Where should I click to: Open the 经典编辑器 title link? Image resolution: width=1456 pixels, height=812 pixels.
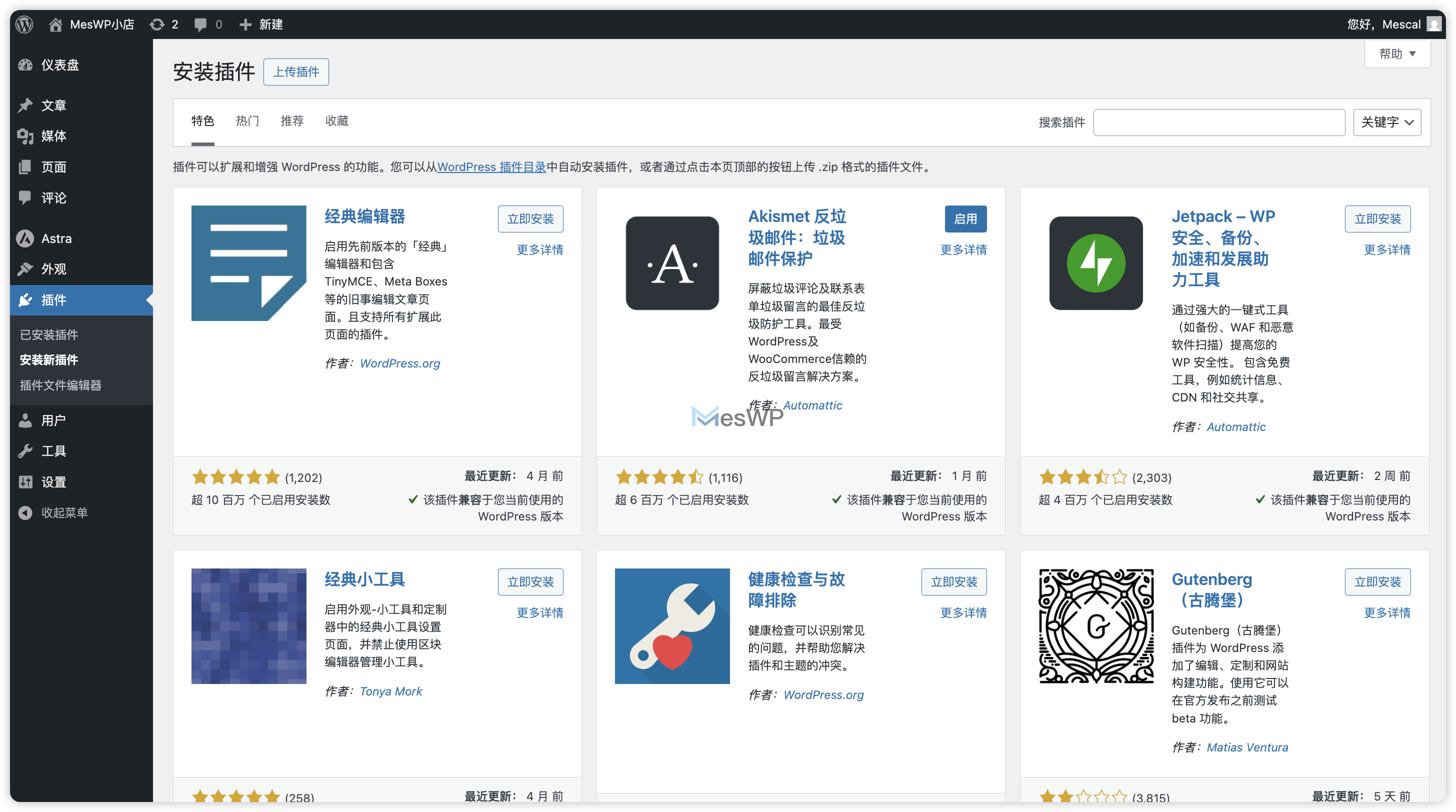pos(364,216)
